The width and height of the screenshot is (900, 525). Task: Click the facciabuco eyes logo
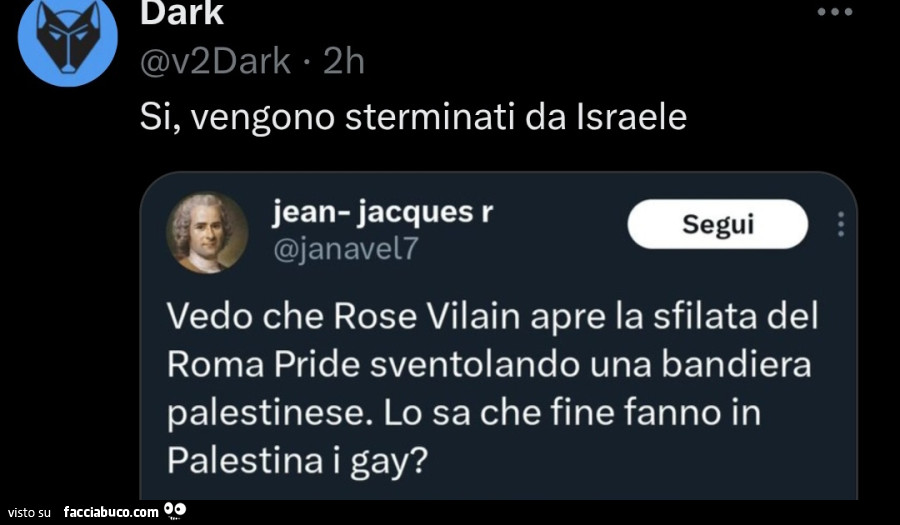175,511
